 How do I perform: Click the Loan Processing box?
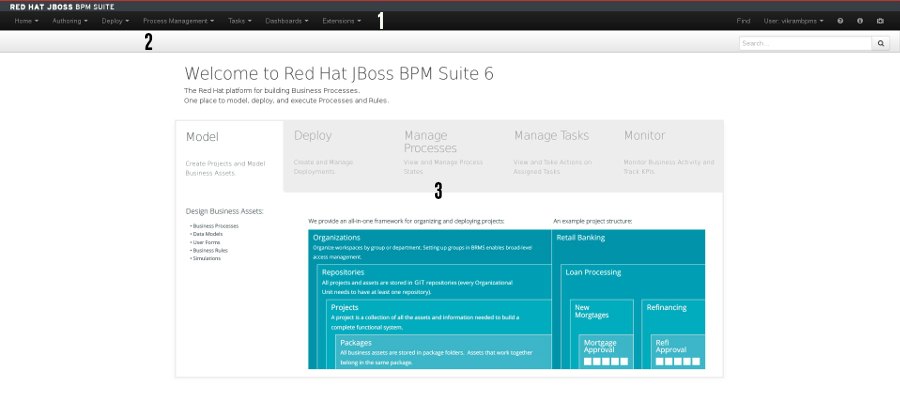[x=633, y=281]
